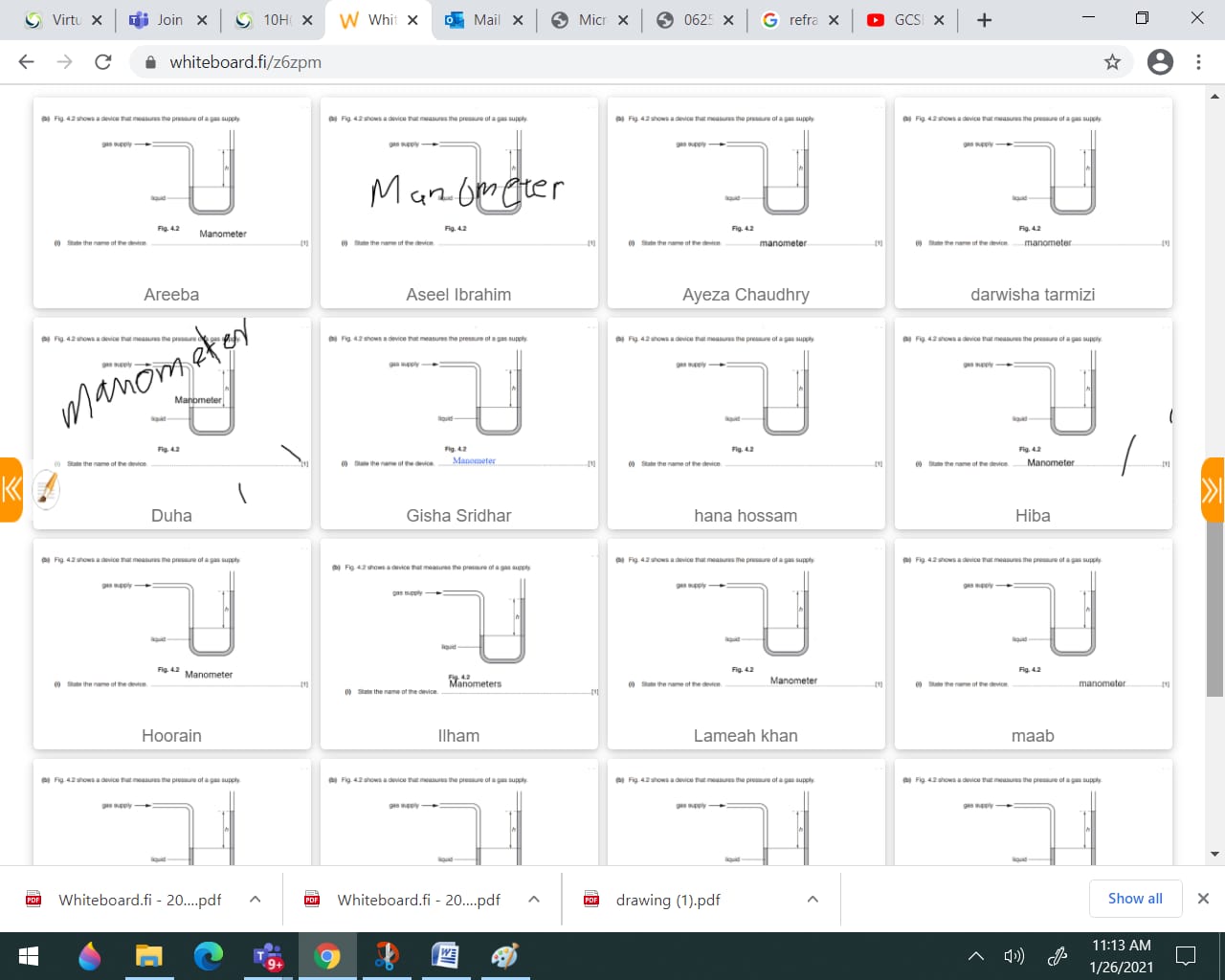Select the paintbrush tool on the whiteboard
Screen dimensions: 1225x980
point(46,490)
